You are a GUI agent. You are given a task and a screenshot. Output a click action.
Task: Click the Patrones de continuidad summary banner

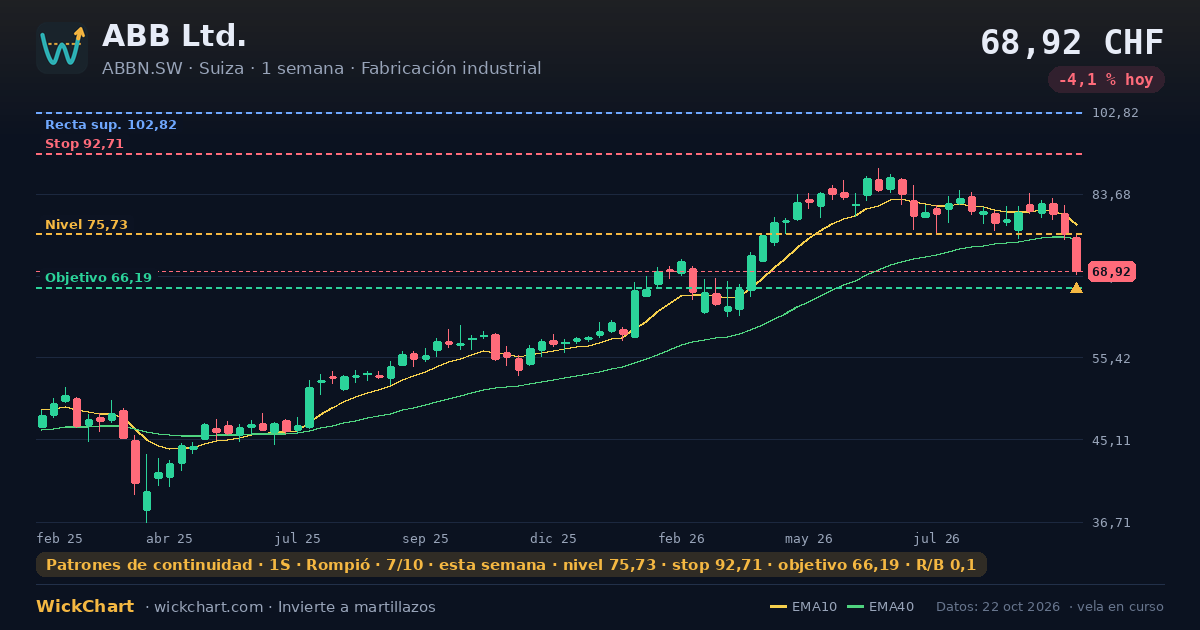511,565
